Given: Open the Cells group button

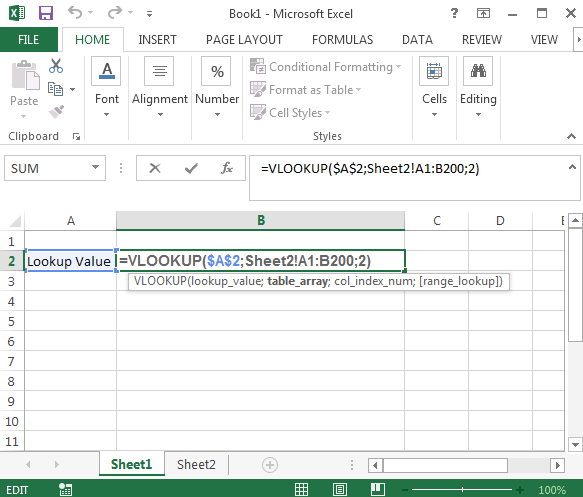Looking at the screenshot, I should coord(434,88).
